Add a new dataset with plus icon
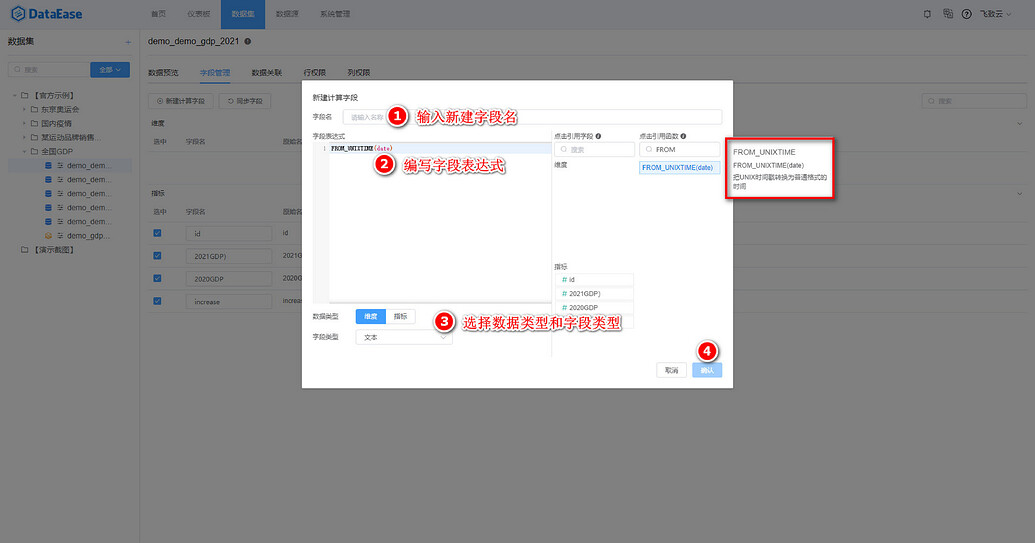Viewport: 1035px width, 543px height. click(x=128, y=42)
